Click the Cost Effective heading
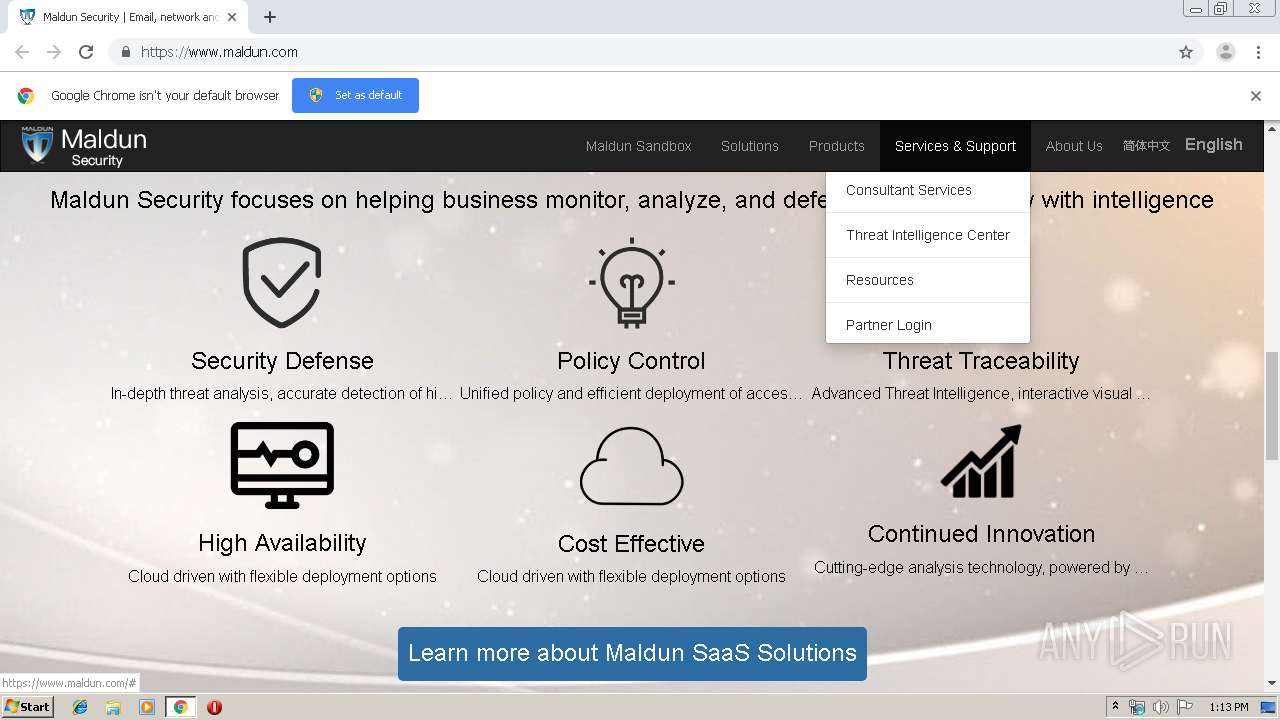 pos(631,544)
